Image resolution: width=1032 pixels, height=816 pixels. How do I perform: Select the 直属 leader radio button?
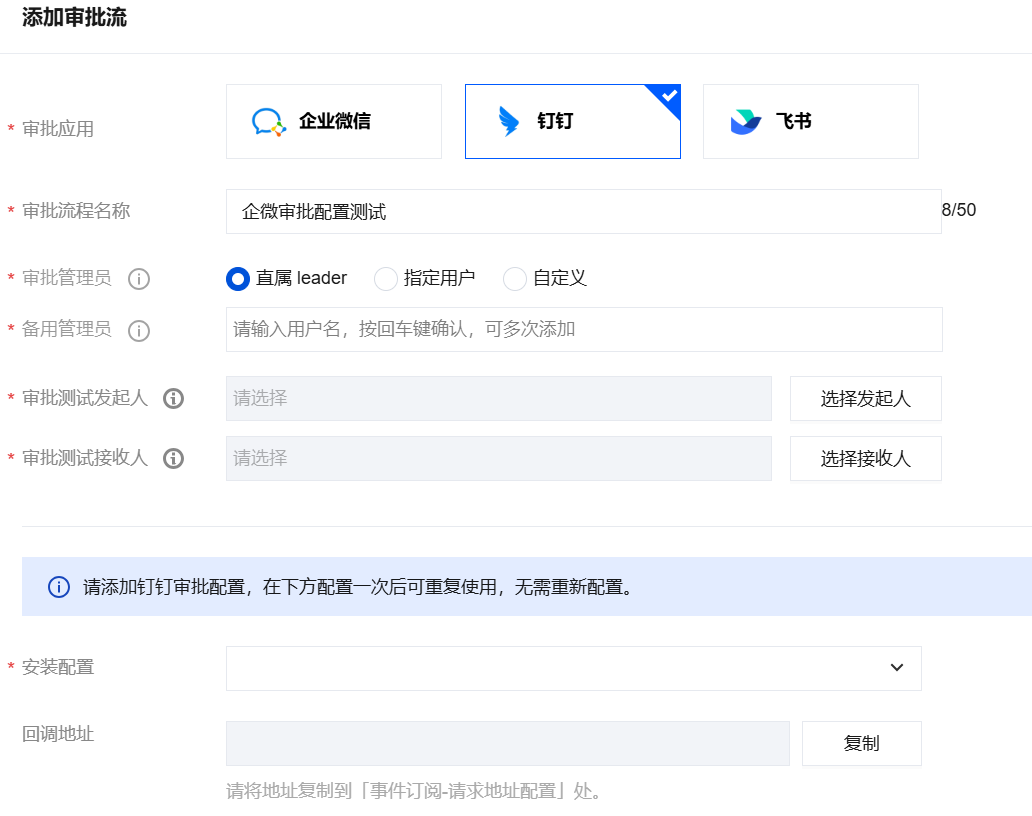pos(238,279)
